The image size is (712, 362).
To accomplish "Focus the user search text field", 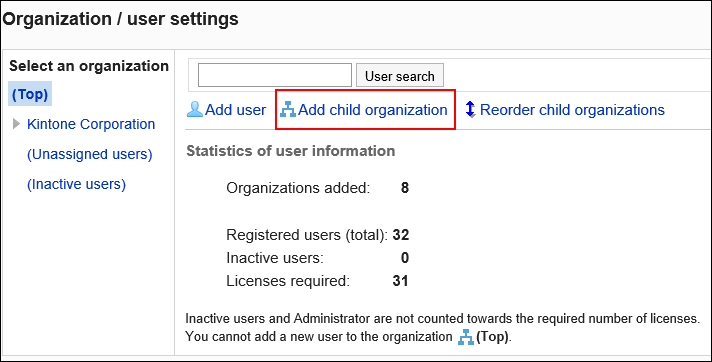I will pyautogui.click(x=275, y=75).
